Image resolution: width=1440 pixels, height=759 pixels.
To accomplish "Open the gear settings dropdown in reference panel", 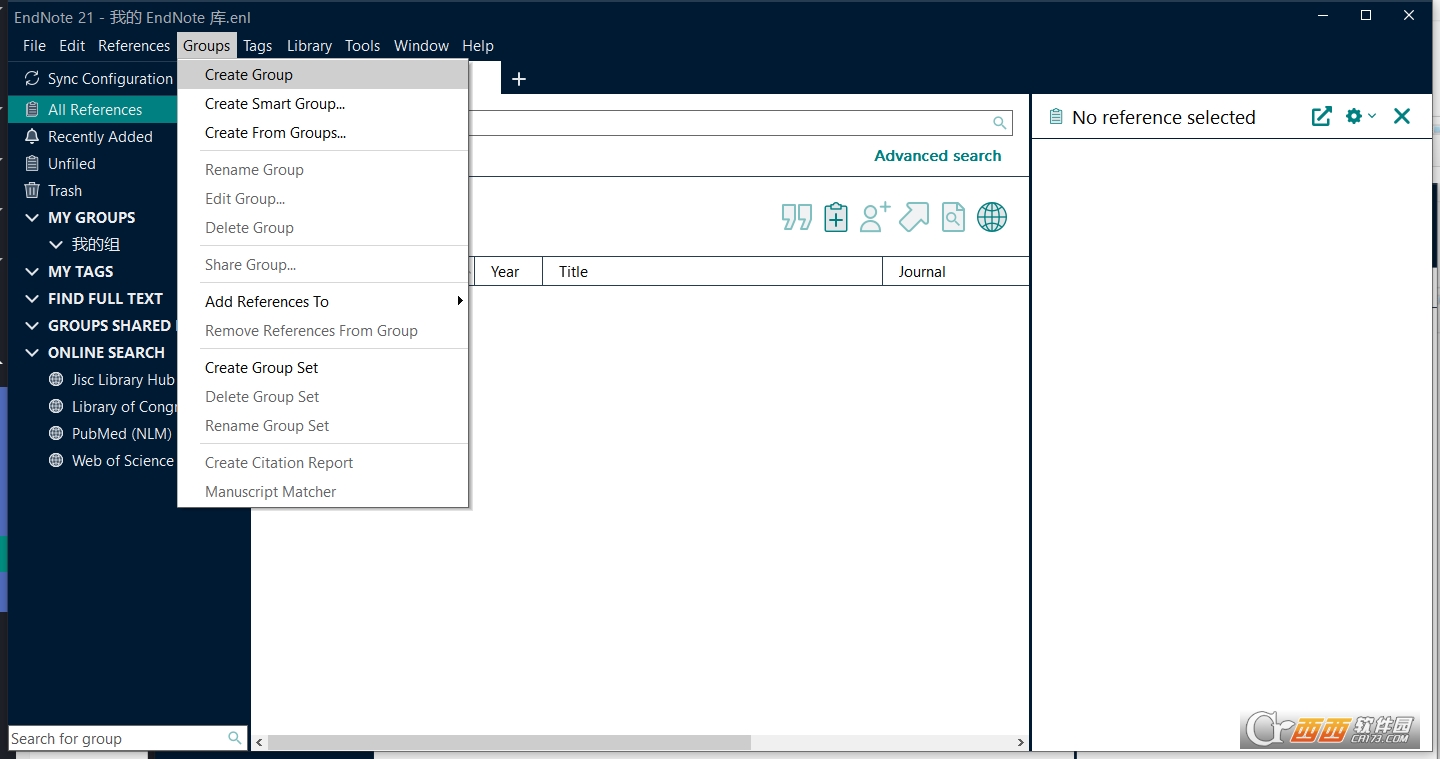I will (x=1360, y=117).
